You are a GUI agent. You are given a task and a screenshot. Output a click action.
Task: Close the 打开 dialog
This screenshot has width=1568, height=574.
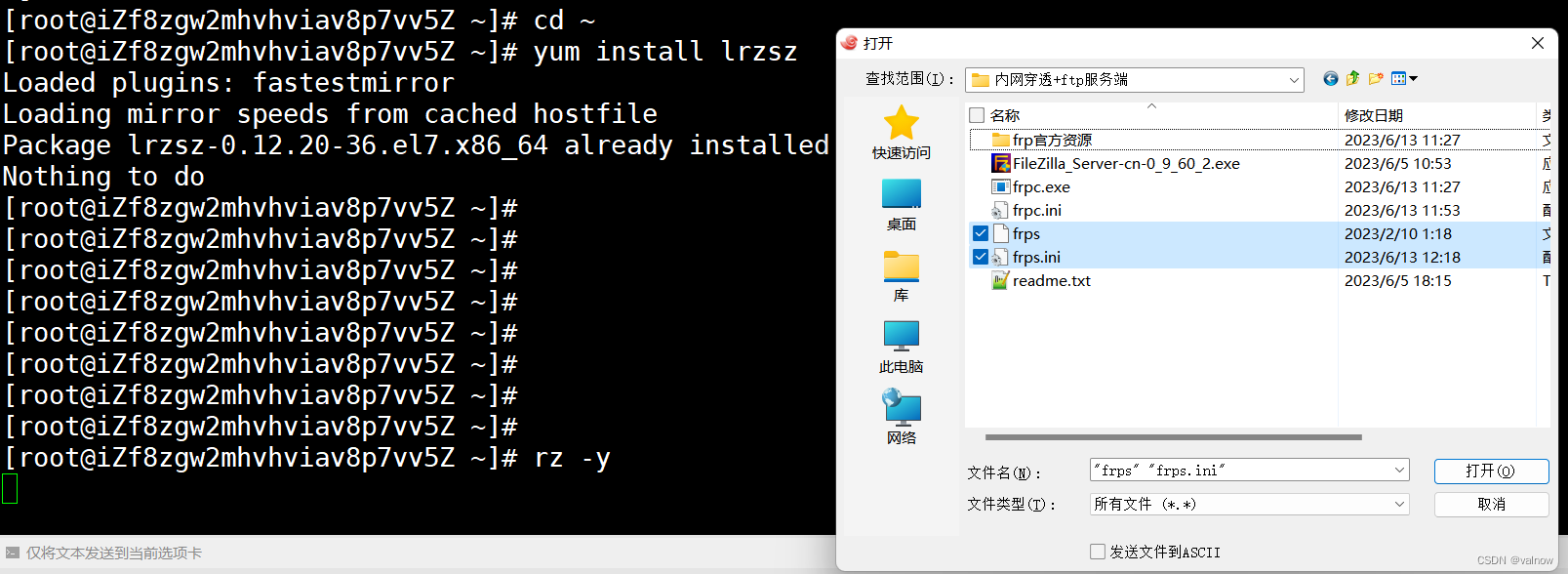[x=1538, y=43]
